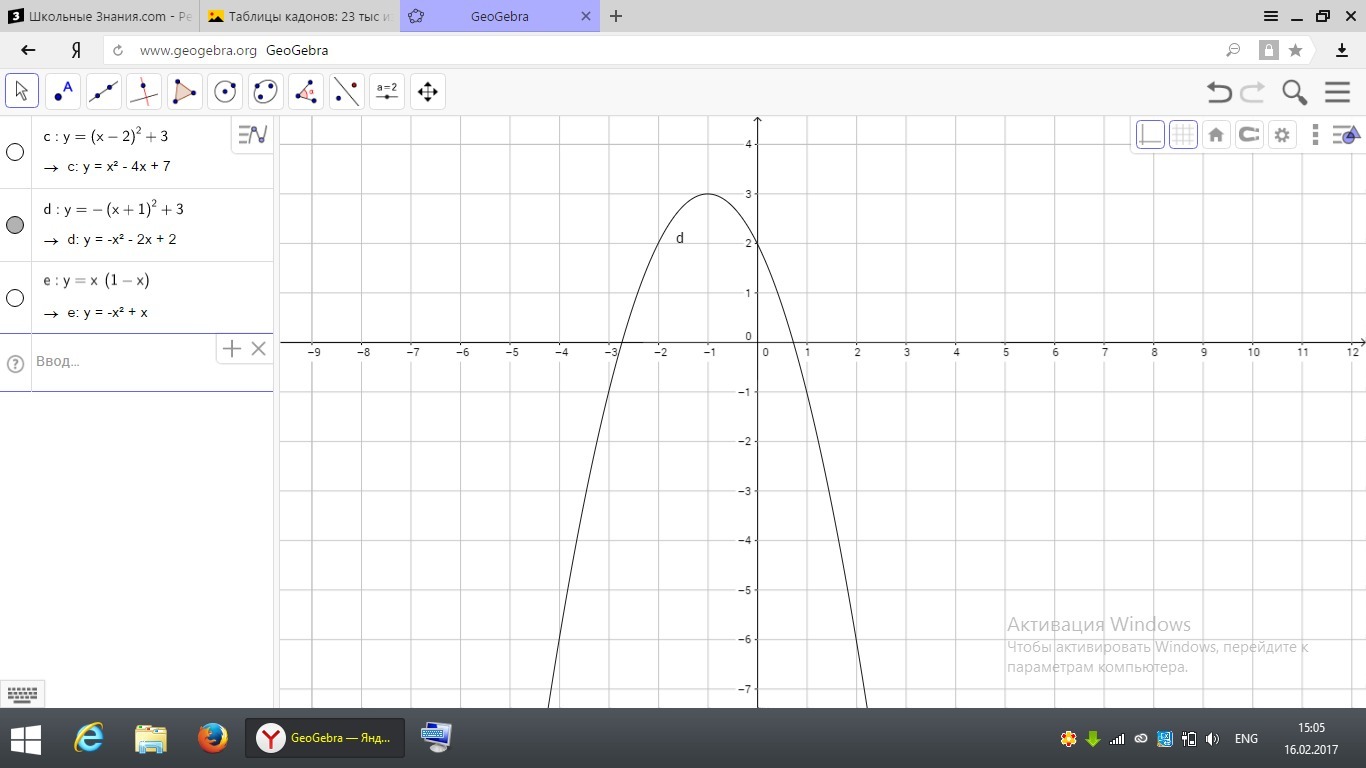The height and width of the screenshot is (768, 1366).
Task: Open input help question mark
Action: (15, 364)
